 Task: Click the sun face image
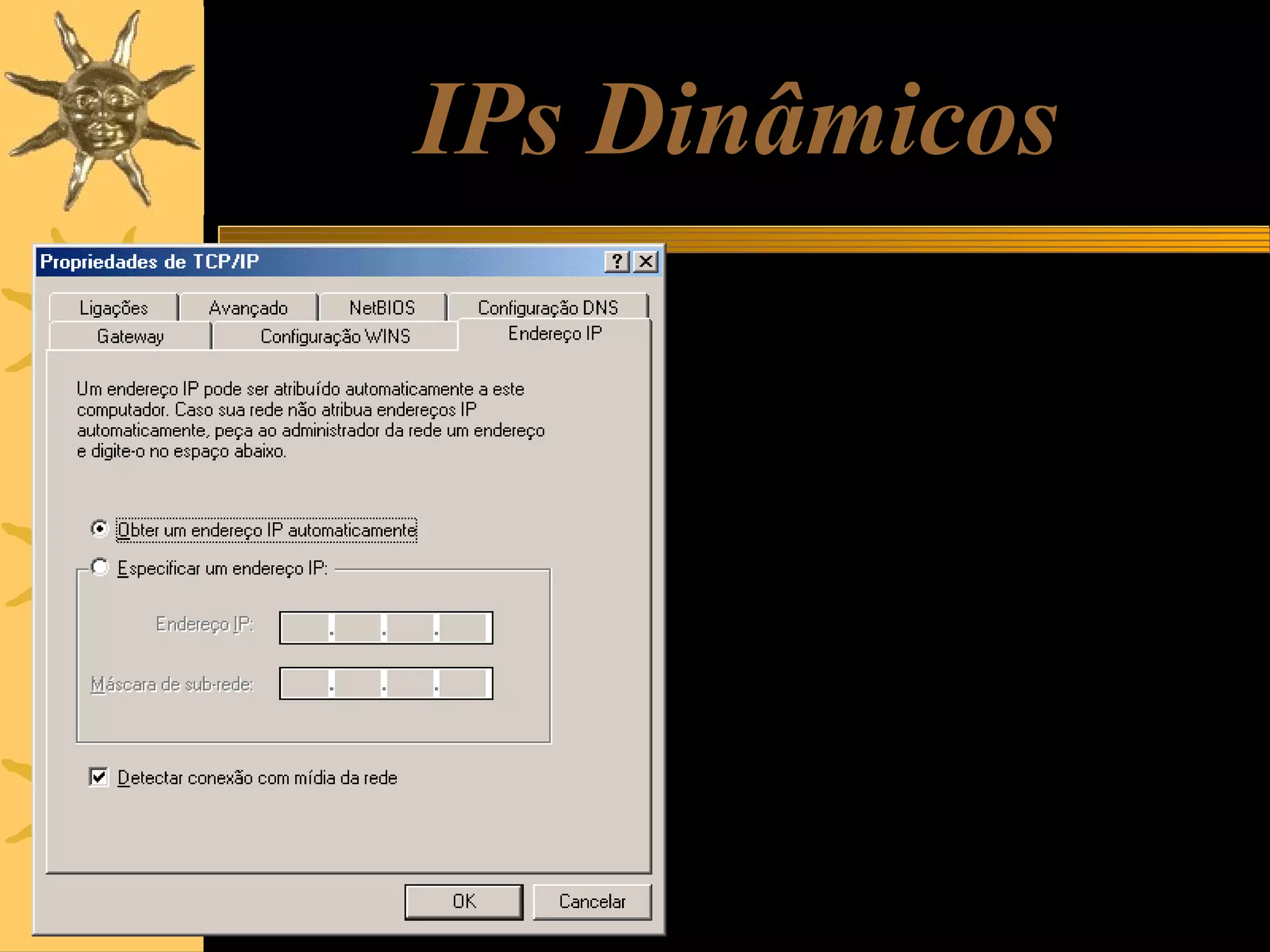pyautogui.click(x=102, y=112)
